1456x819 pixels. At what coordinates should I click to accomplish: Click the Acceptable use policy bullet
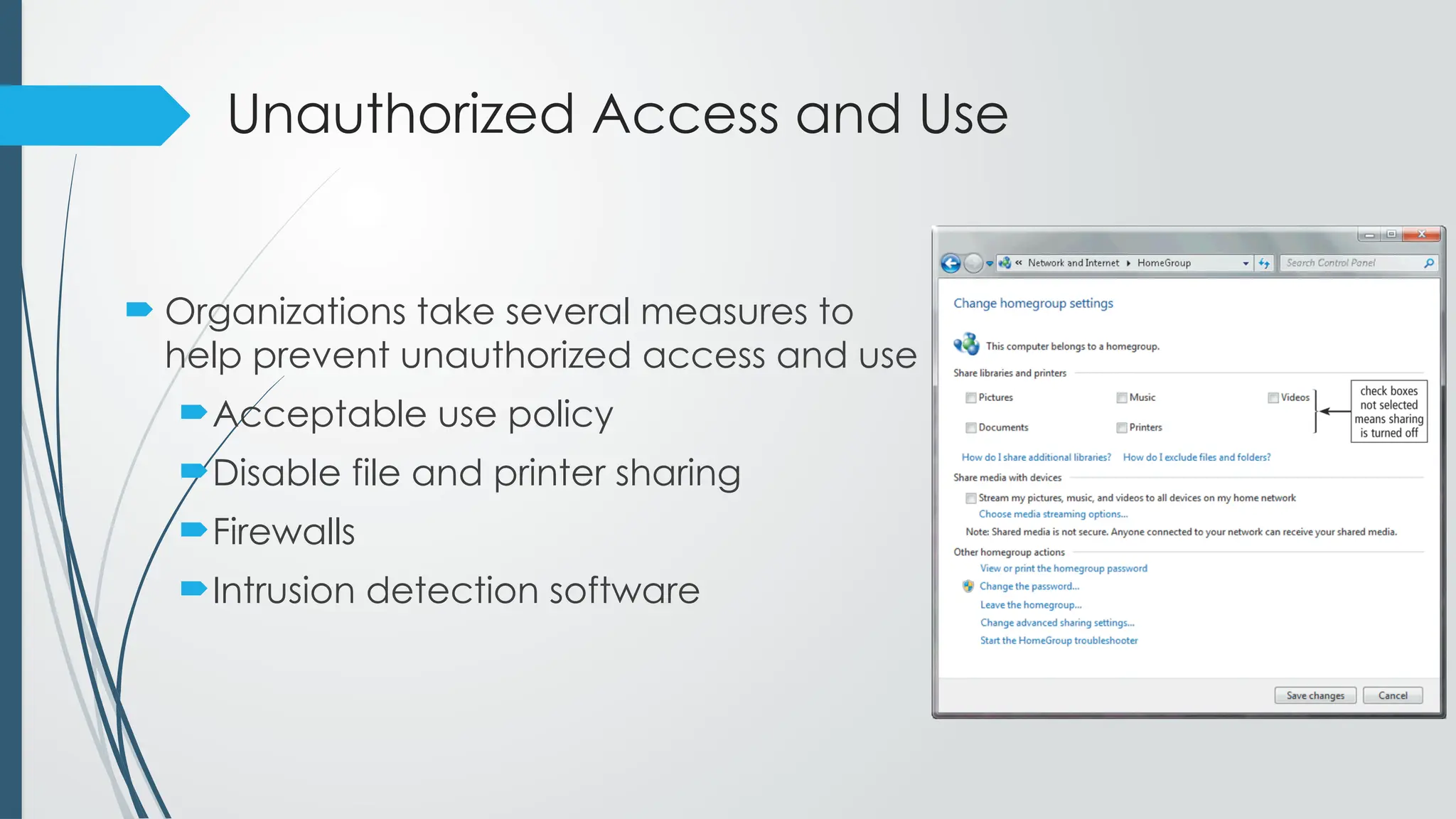(x=412, y=414)
